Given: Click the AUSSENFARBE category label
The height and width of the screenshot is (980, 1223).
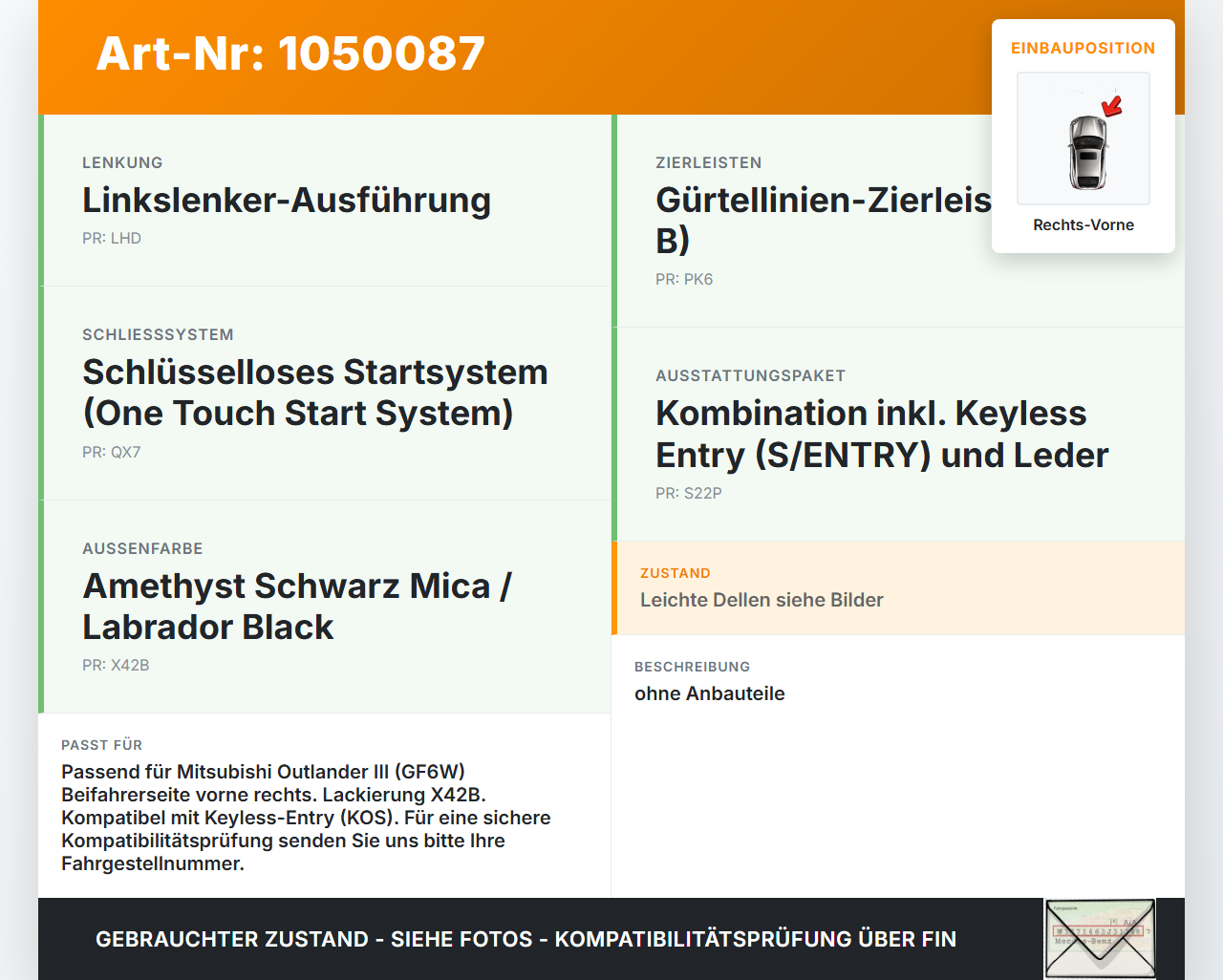Looking at the screenshot, I should click(142, 548).
